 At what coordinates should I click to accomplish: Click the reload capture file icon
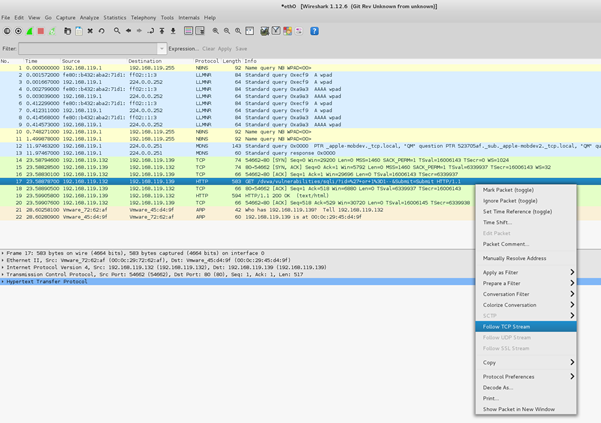coord(101,31)
